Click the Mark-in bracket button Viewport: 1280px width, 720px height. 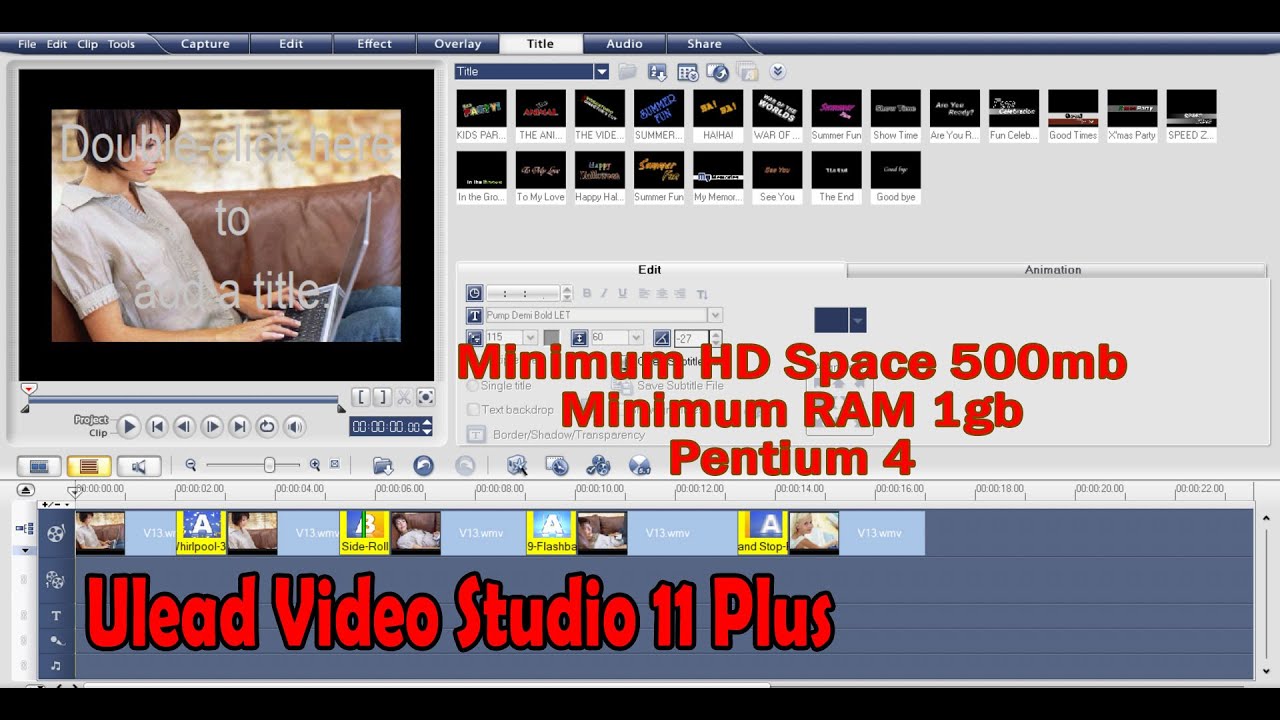pyautogui.click(x=362, y=397)
